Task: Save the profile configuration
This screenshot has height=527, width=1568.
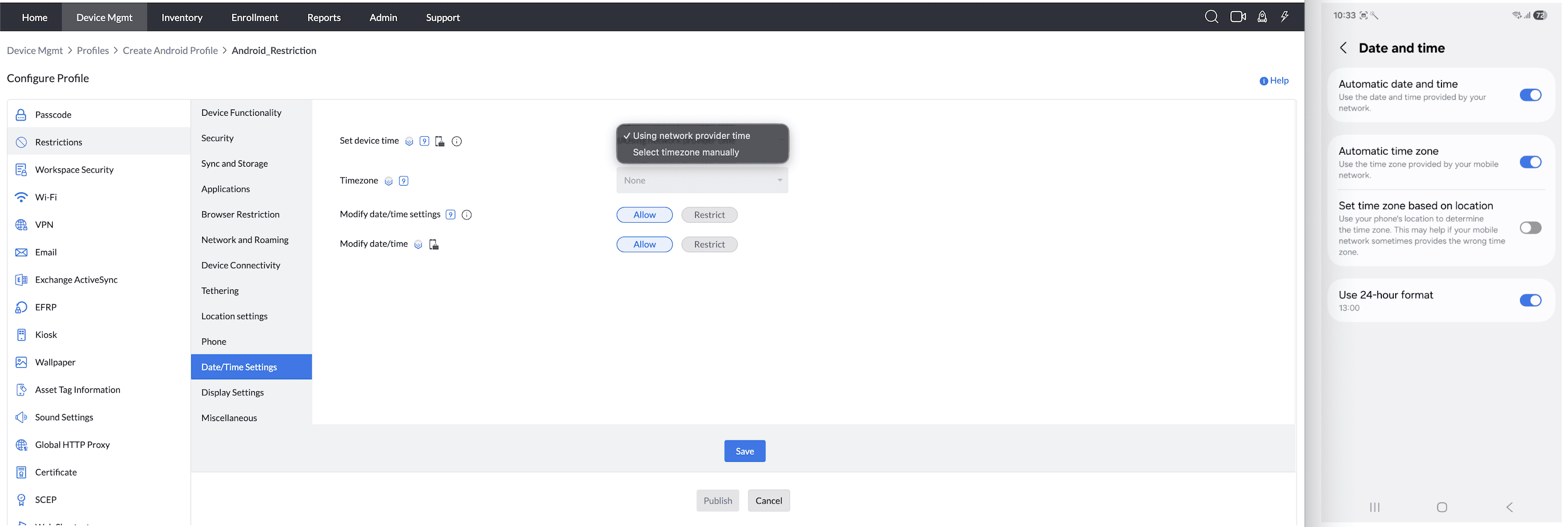Action: click(x=744, y=451)
